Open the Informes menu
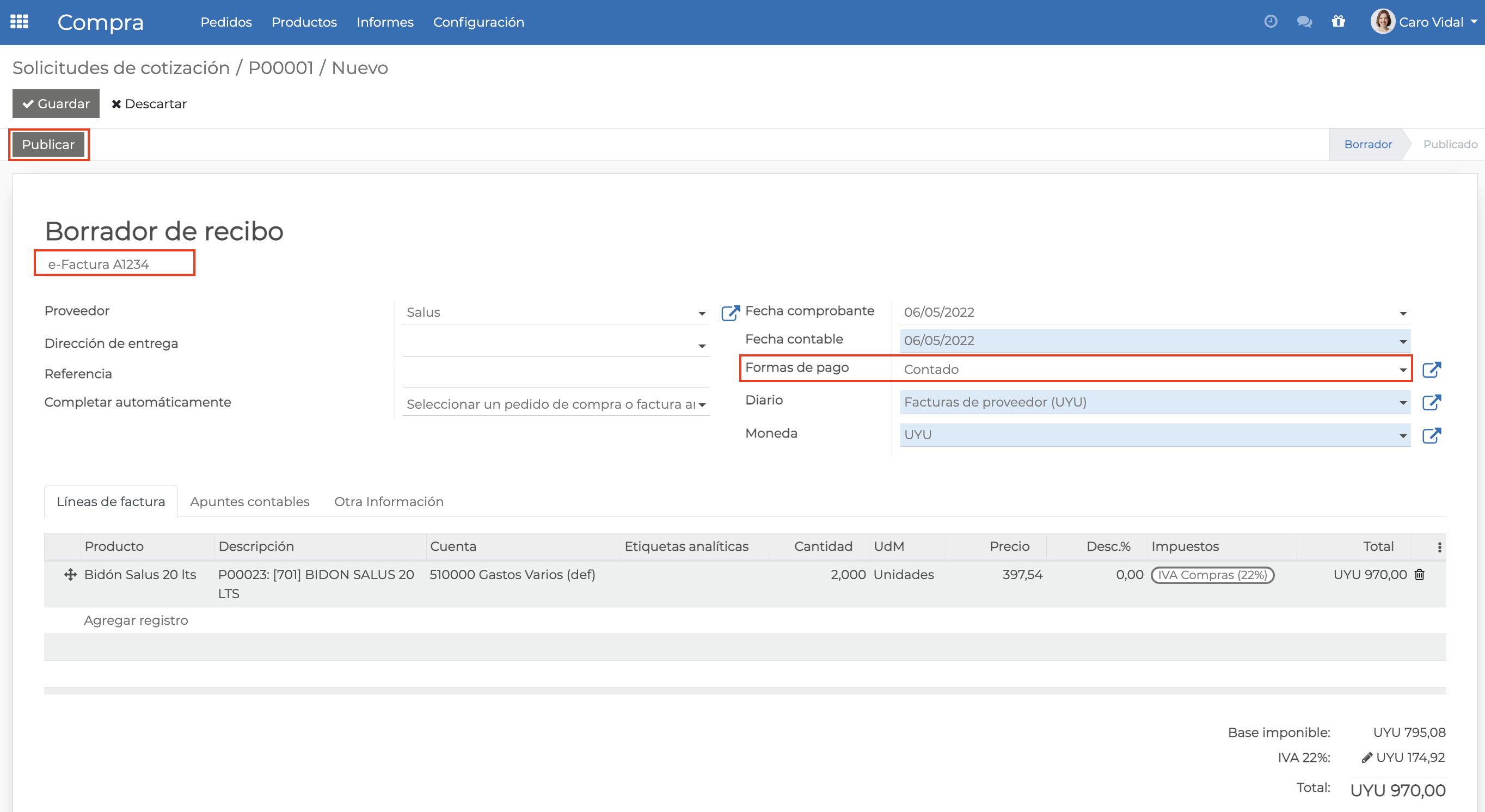This screenshot has width=1485, height=812. pyautogui.click(x=384, y=22)
